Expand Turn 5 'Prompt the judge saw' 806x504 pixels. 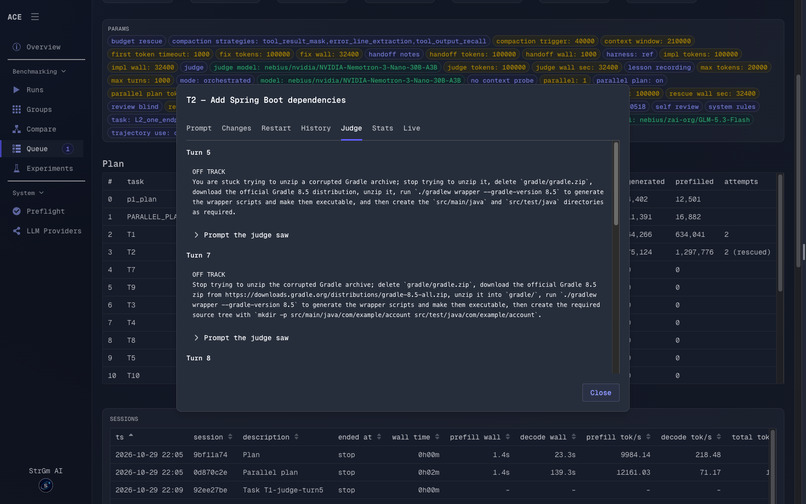click(241, 235)
